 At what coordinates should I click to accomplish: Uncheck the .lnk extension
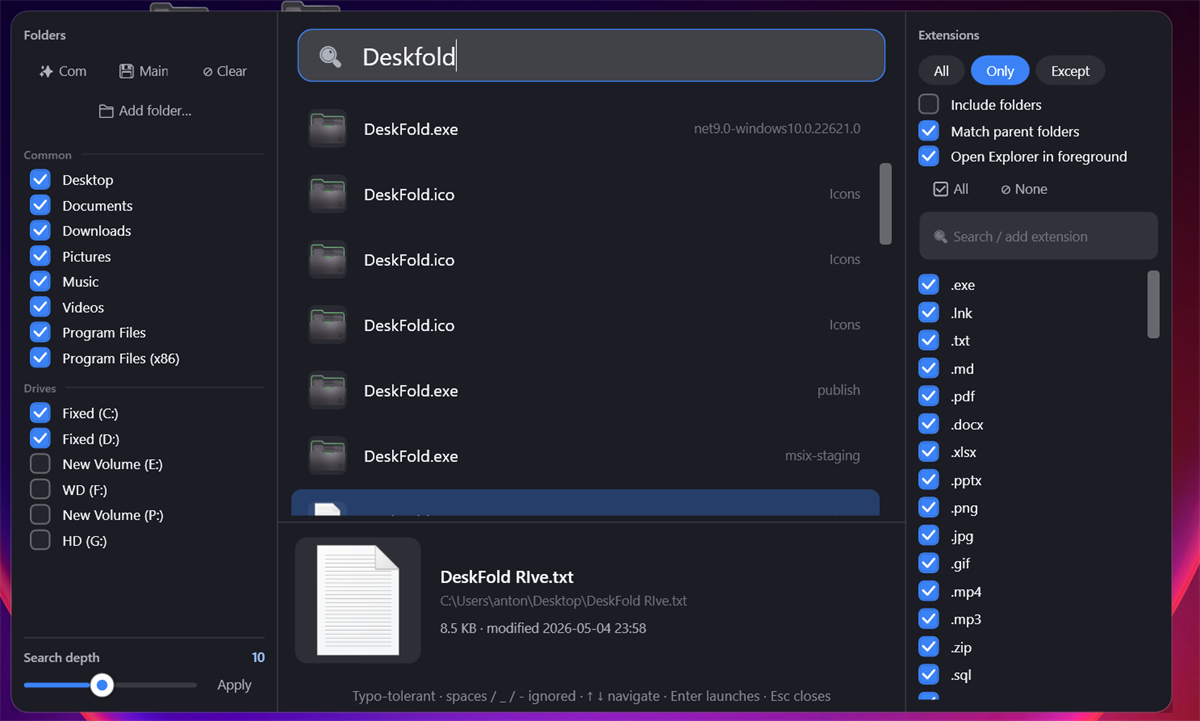(929, 313)
